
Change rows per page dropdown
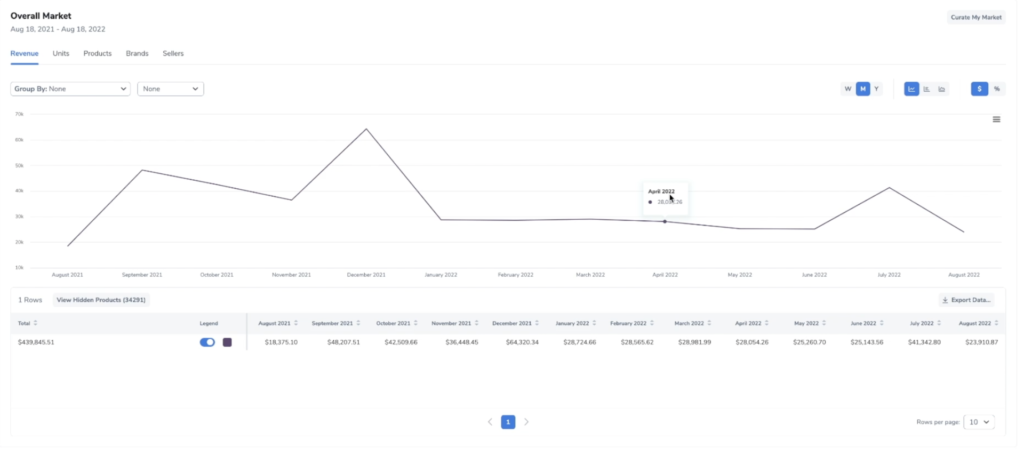click(980, 422)
